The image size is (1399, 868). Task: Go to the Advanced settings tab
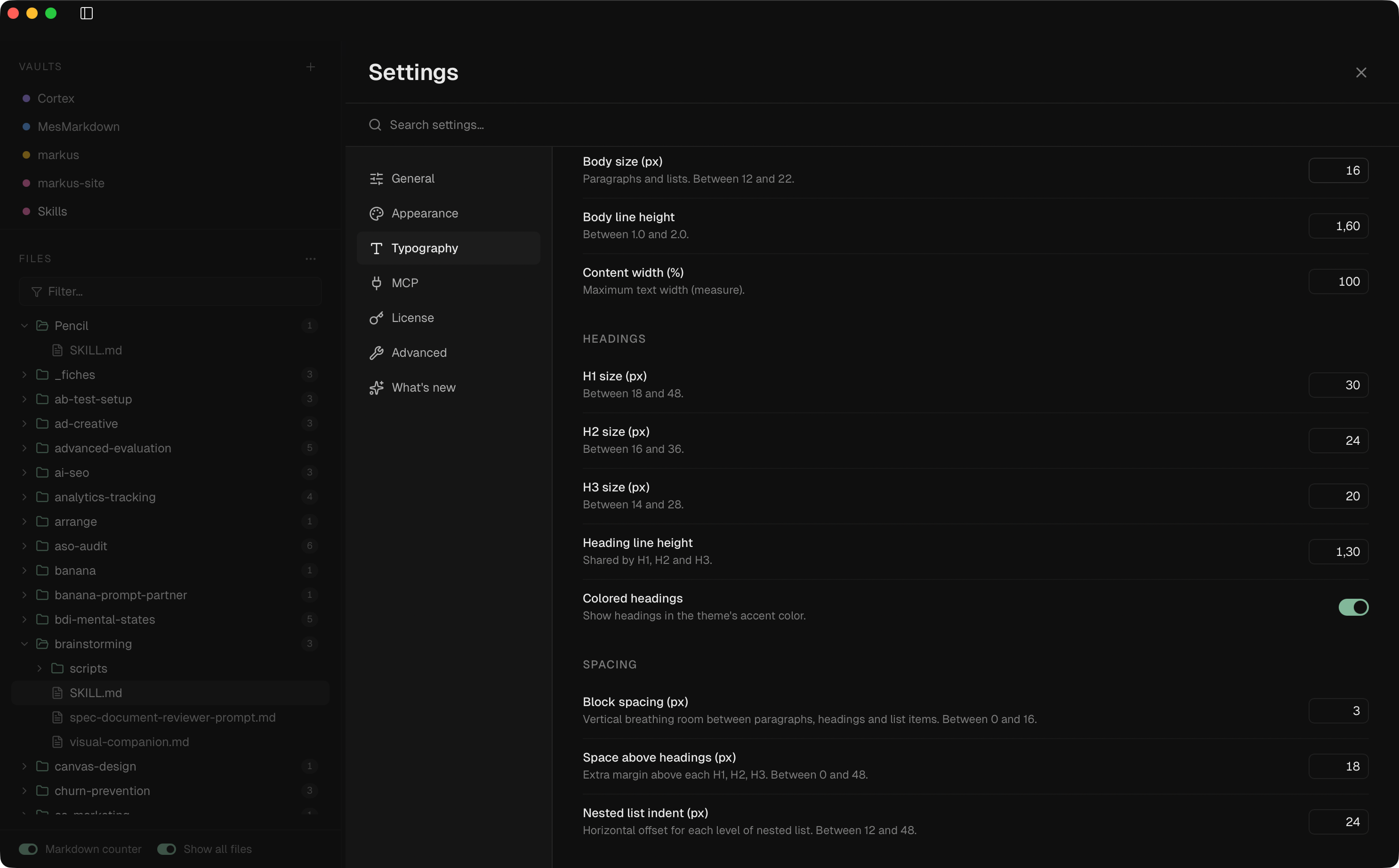[x=448, y=353]
